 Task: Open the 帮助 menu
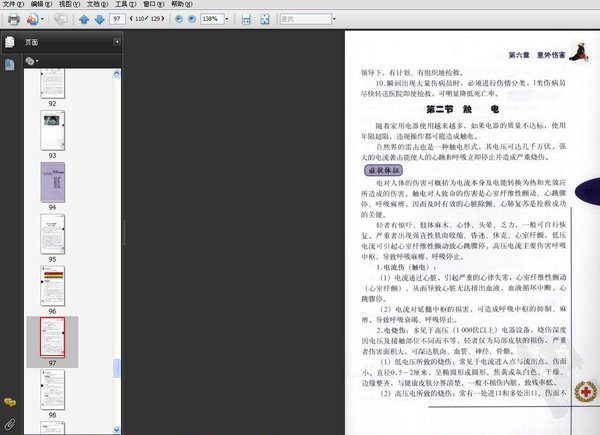coord(180,4)
